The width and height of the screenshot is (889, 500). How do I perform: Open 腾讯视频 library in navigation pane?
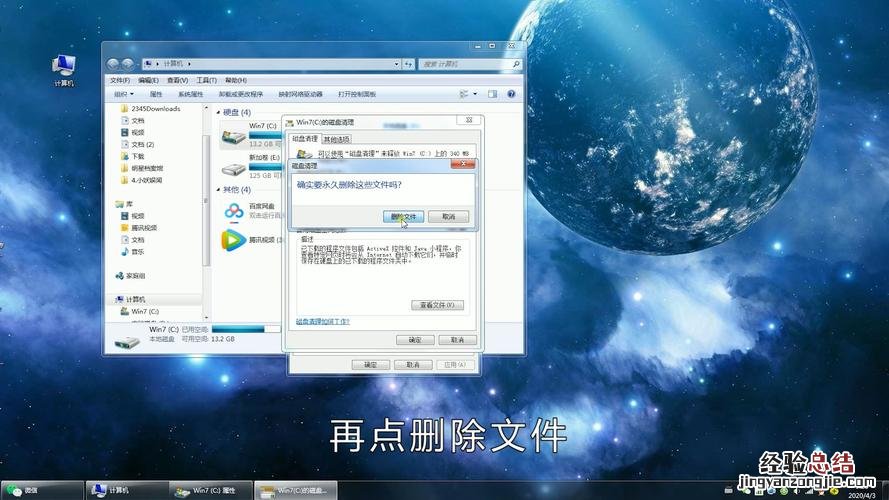pos(138,228)
